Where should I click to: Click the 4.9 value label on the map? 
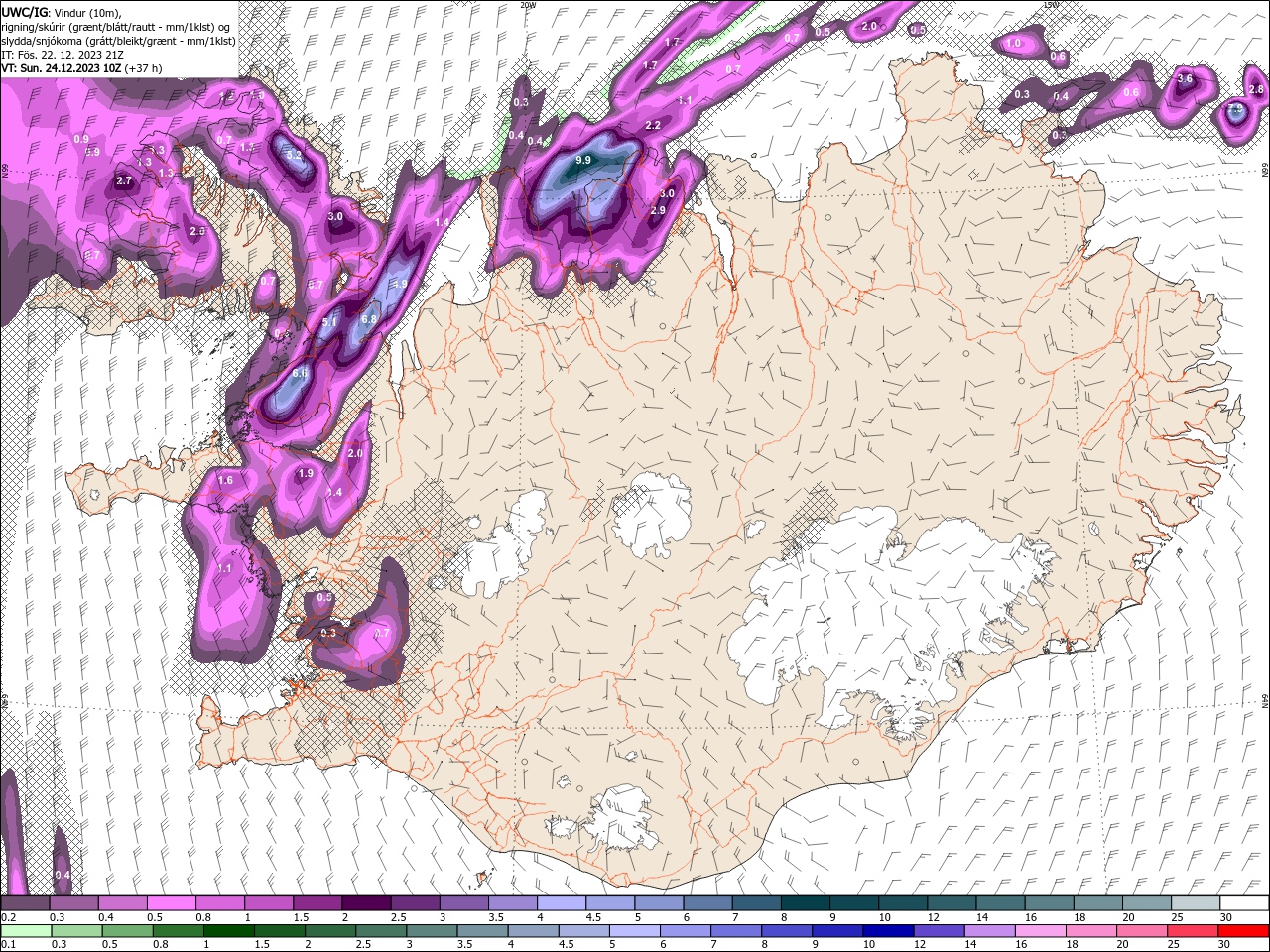[x=400, y=284]
